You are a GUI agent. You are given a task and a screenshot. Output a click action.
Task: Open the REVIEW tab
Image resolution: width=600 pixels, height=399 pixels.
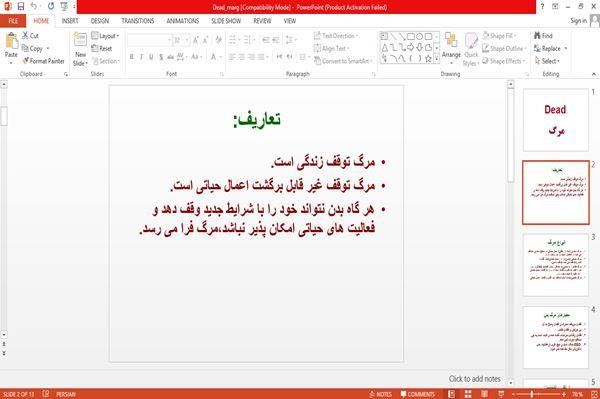click(262, 21)
